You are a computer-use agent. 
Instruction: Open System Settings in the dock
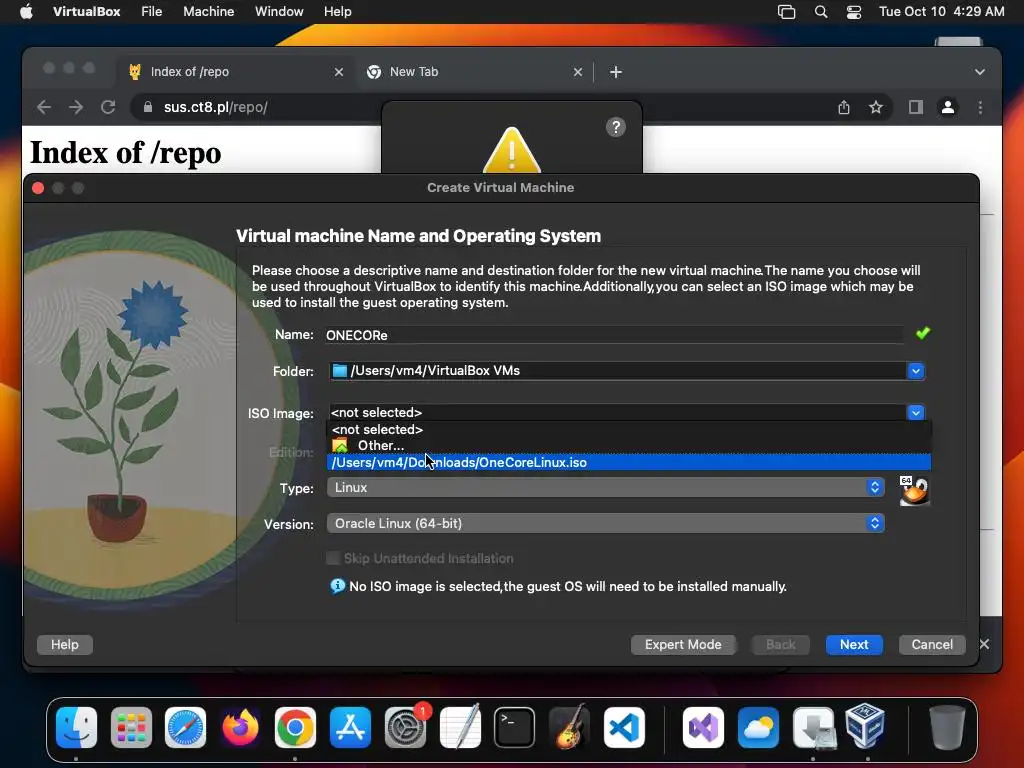405,727
